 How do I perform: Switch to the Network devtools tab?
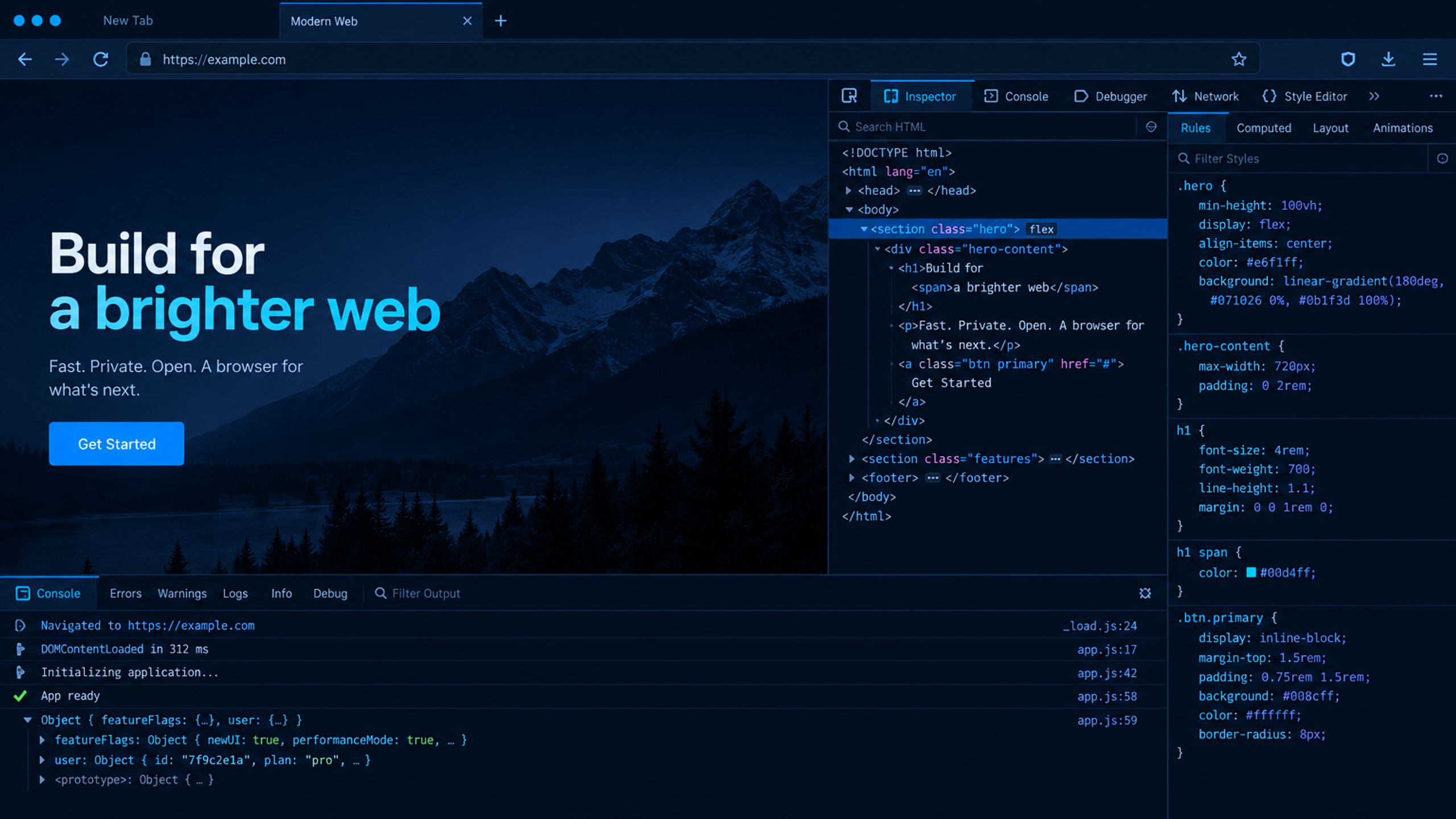pyautogui.click(x=1205, y=96)
